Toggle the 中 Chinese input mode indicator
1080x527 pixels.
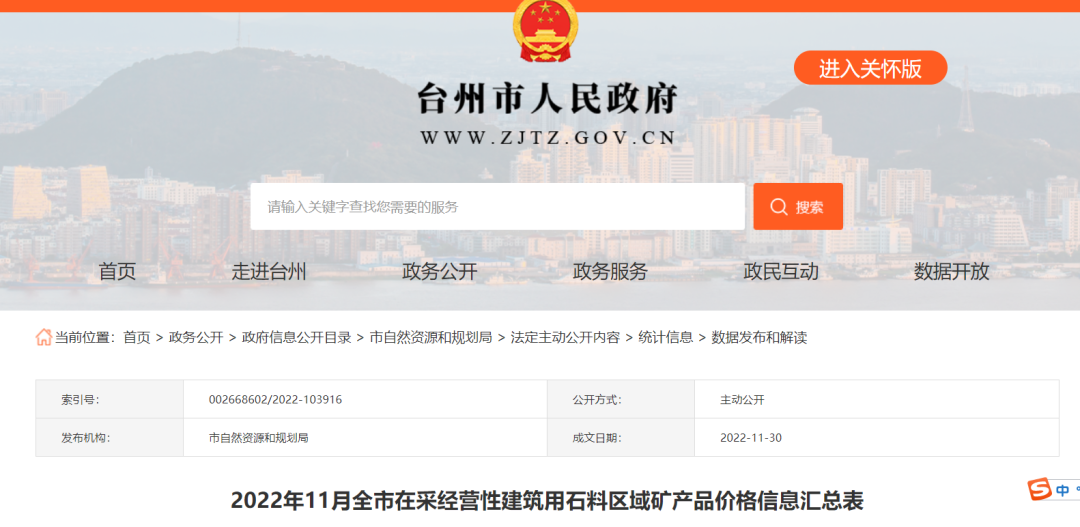click(x=1063, y=490)
